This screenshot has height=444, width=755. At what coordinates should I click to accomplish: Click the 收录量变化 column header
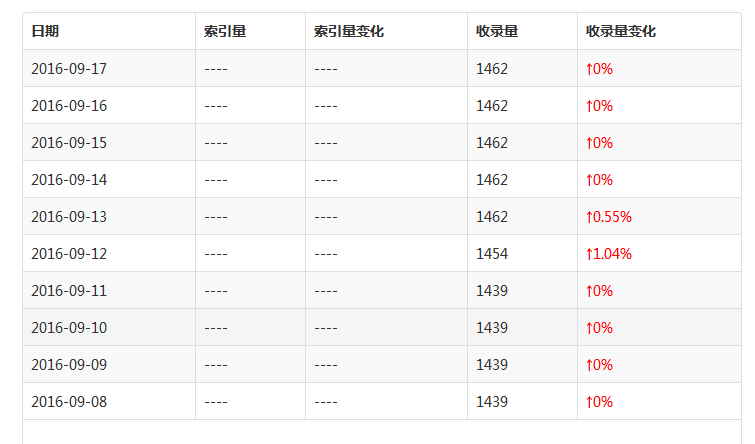621,32
